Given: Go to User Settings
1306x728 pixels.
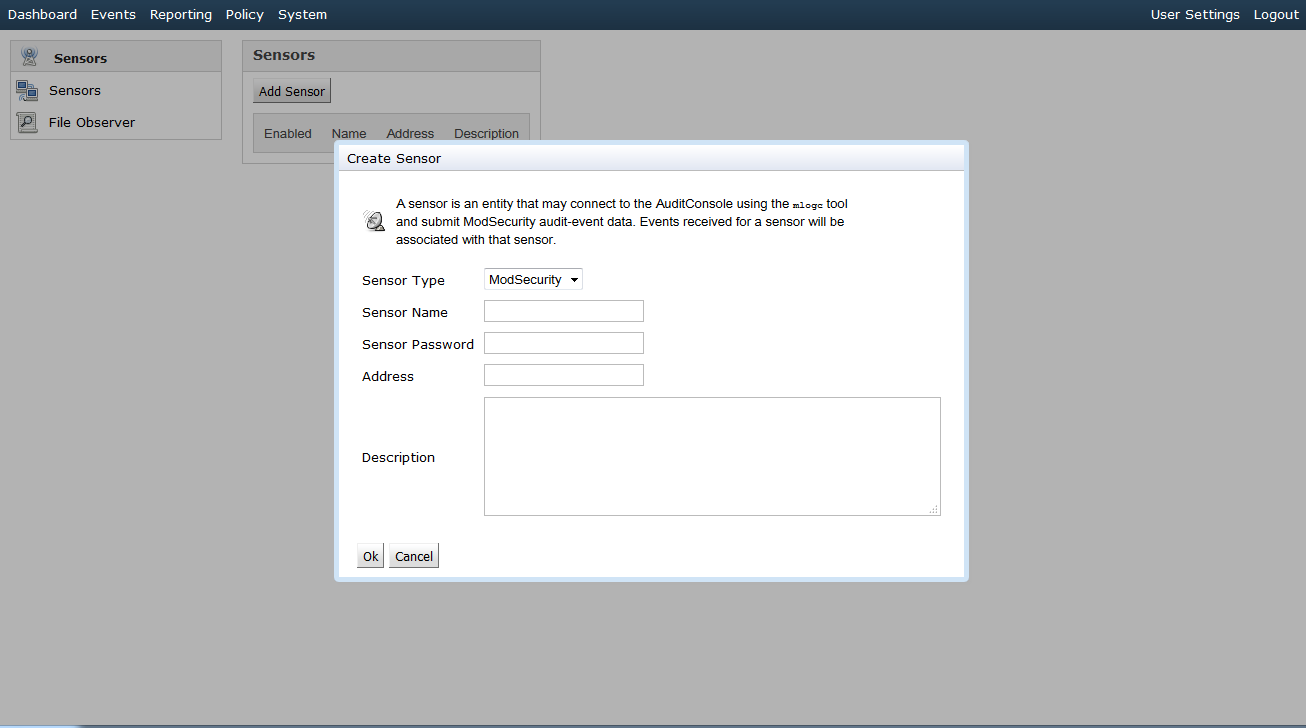Looking at the screenshot, I should tap(1195, 15).
